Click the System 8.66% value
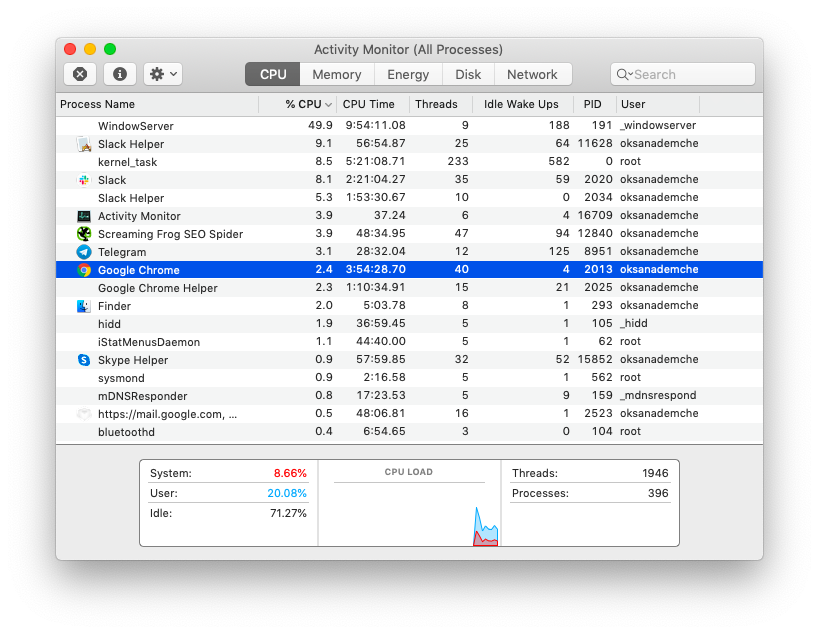 tap(290, 473)
